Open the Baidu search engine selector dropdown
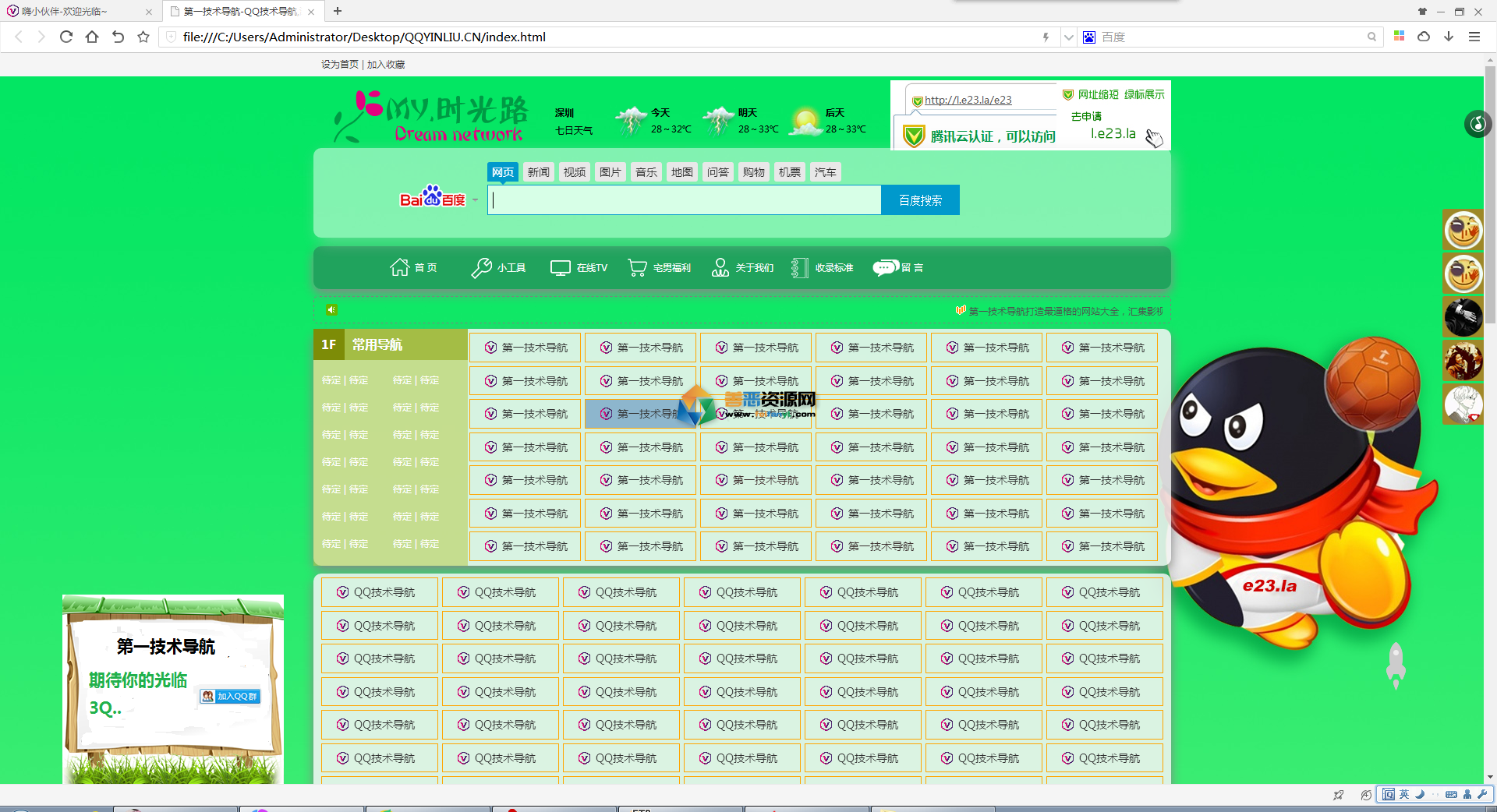The height and width of the screenshot is (812, 1497). click(475, 200)
